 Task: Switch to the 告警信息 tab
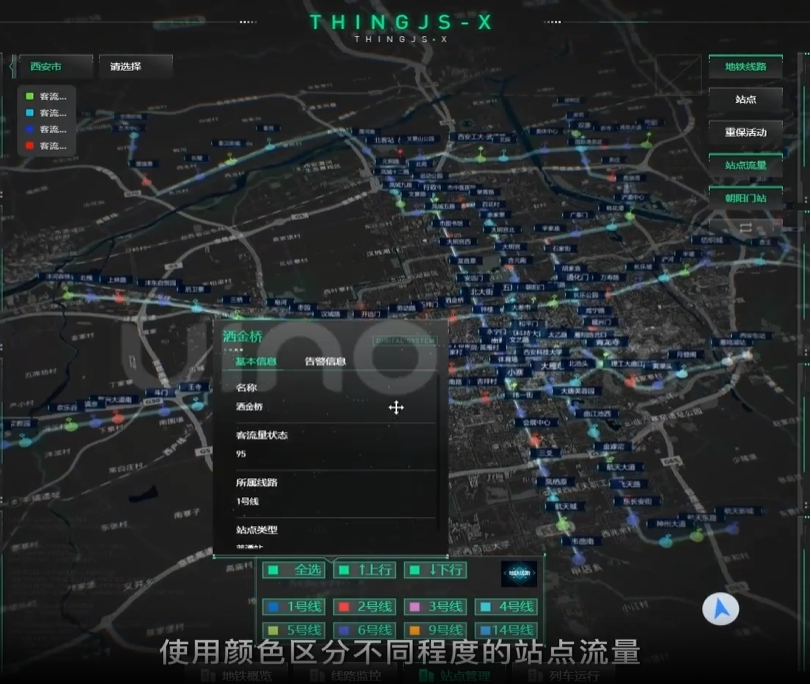coord(325,361)
